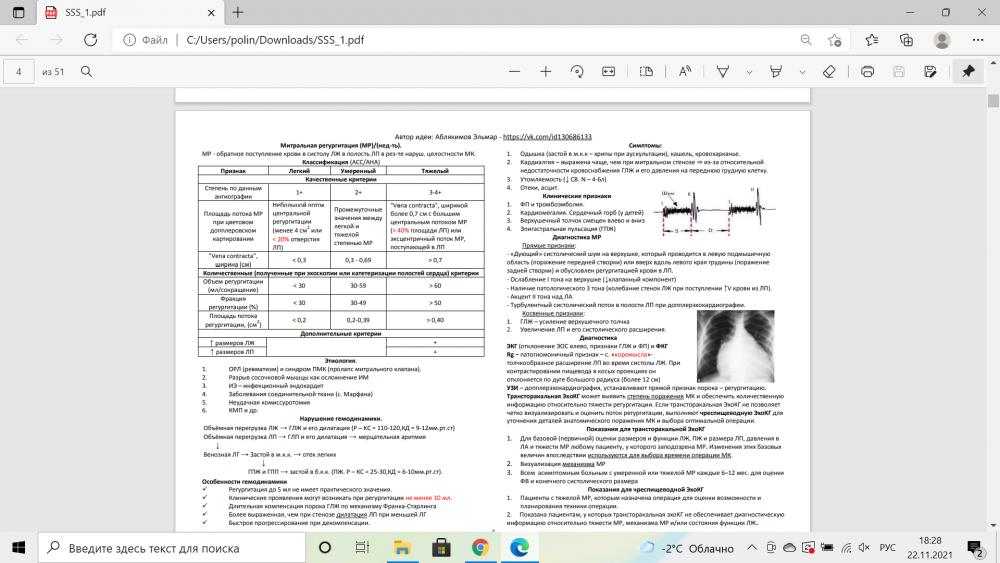Zoom in with the plus button

(545, 72)
